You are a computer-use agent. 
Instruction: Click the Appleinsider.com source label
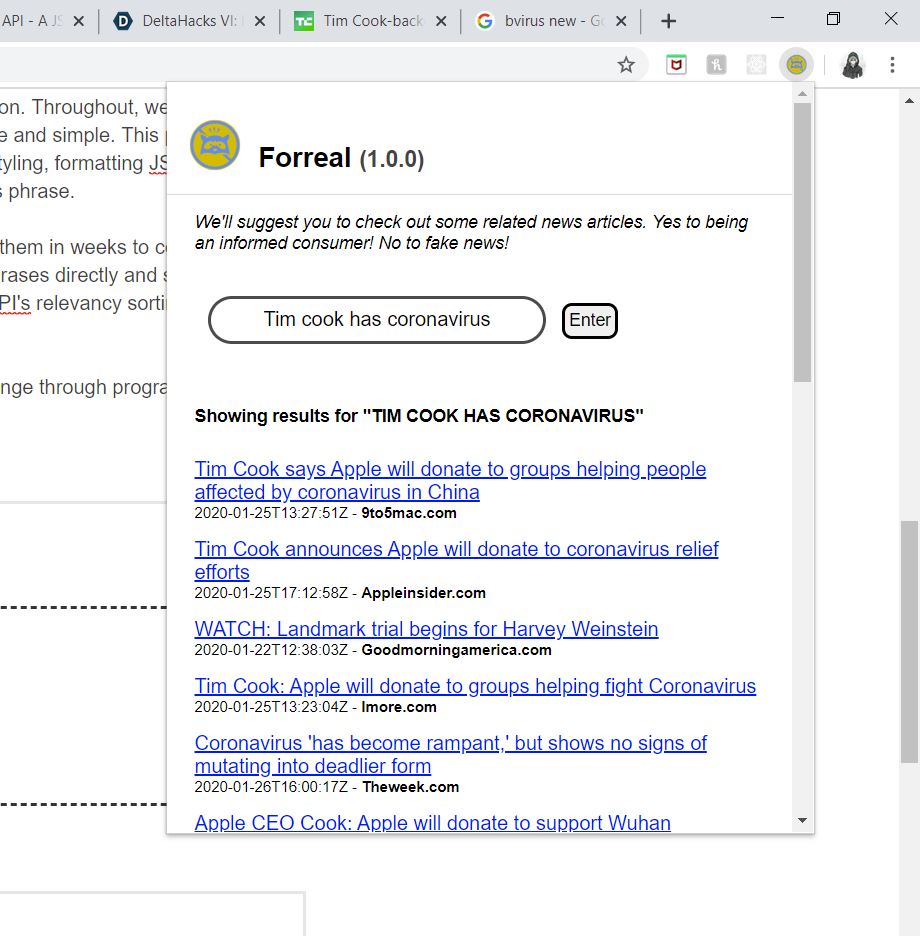click(x=423, y=593)
